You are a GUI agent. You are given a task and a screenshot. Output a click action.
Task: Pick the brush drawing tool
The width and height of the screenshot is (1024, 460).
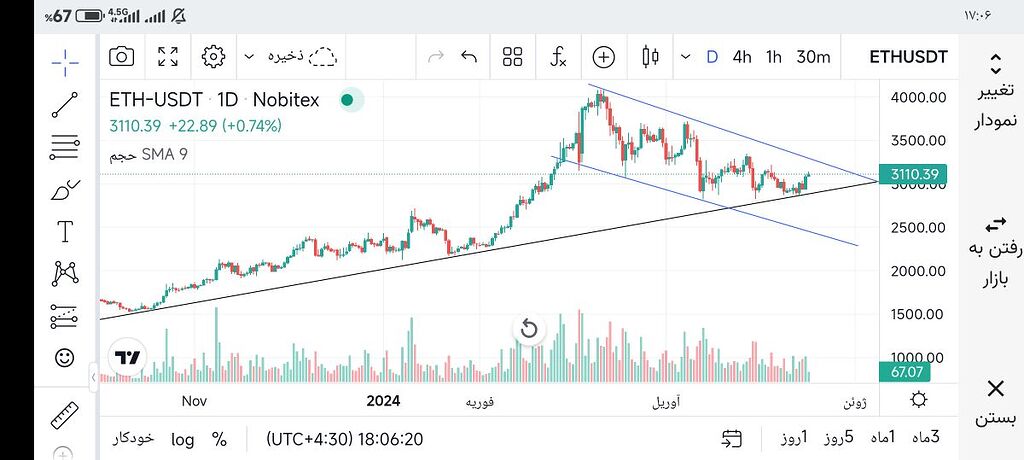click(65, 190)
